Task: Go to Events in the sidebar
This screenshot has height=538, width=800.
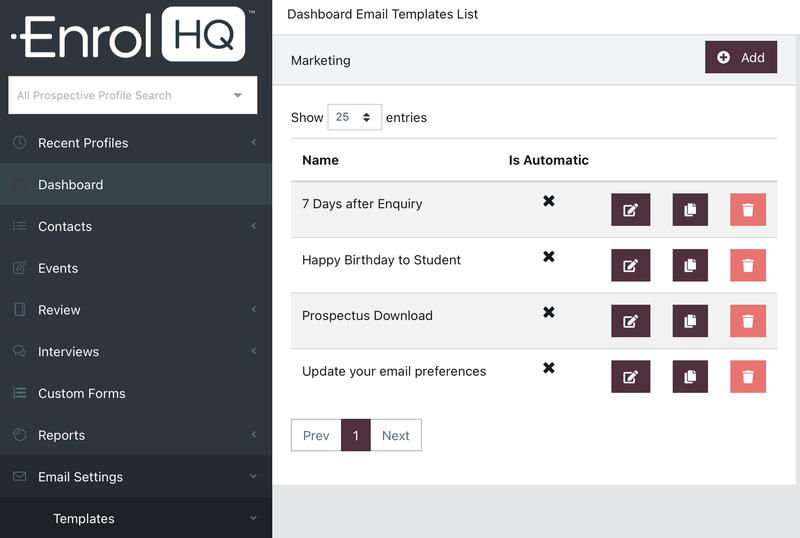Action: [58, 268]
